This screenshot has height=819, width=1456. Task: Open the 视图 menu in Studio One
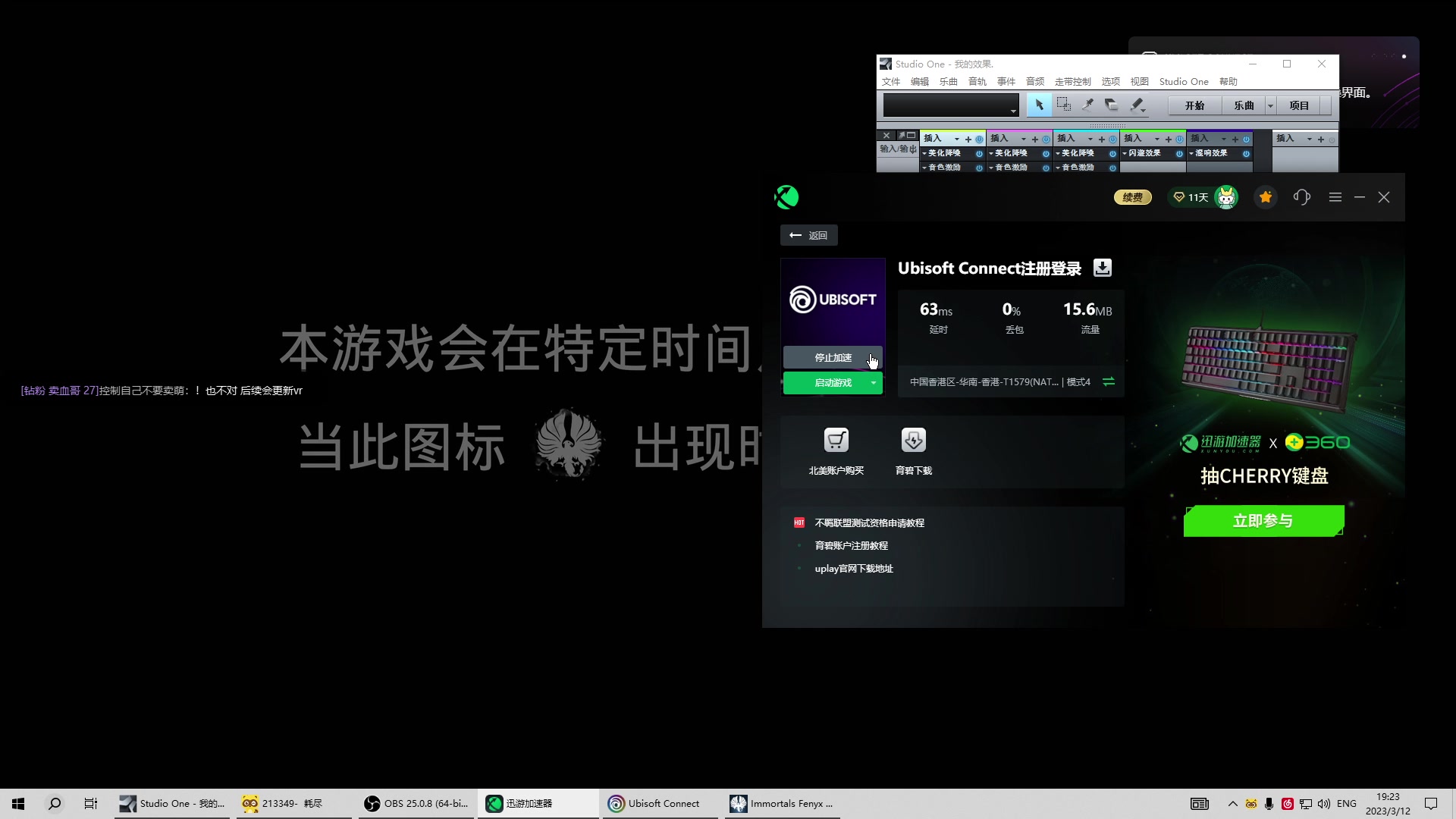coord(1140,82)
